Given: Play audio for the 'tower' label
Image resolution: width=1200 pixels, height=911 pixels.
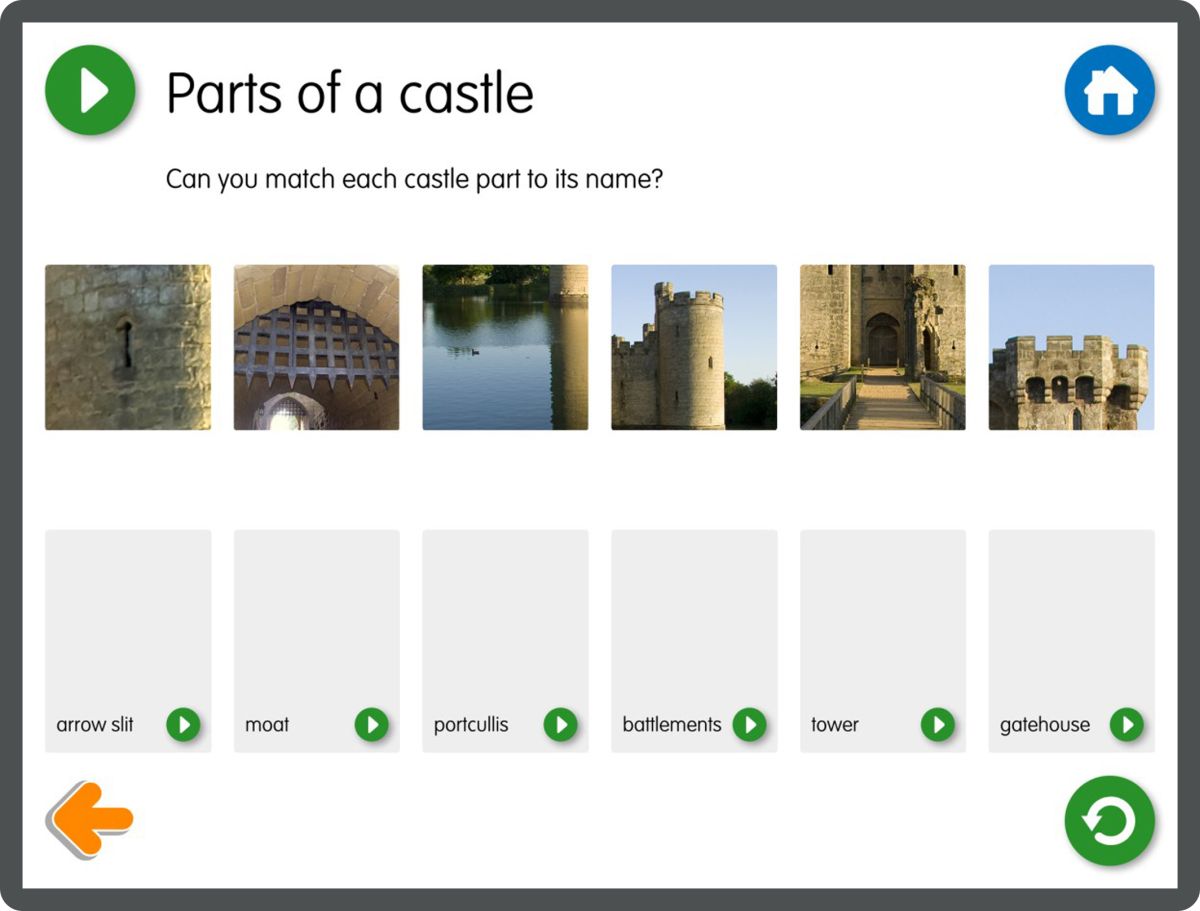Looking at the screenshot, I should (937, 724).
